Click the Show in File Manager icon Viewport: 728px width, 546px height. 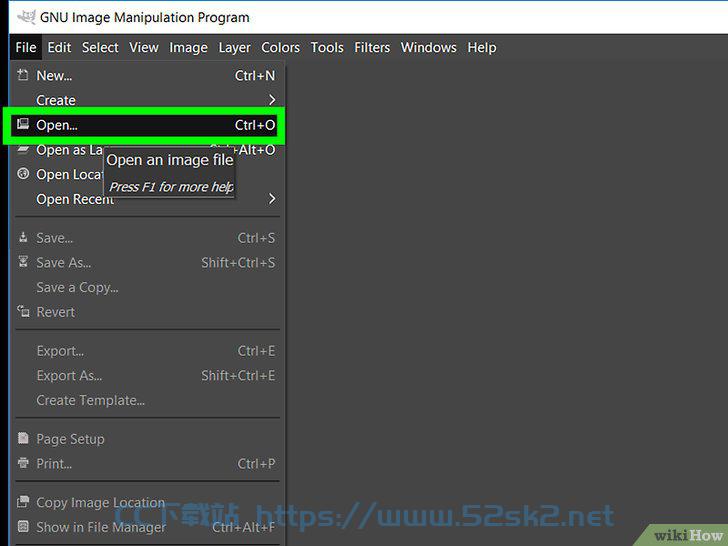coord(23,526)
